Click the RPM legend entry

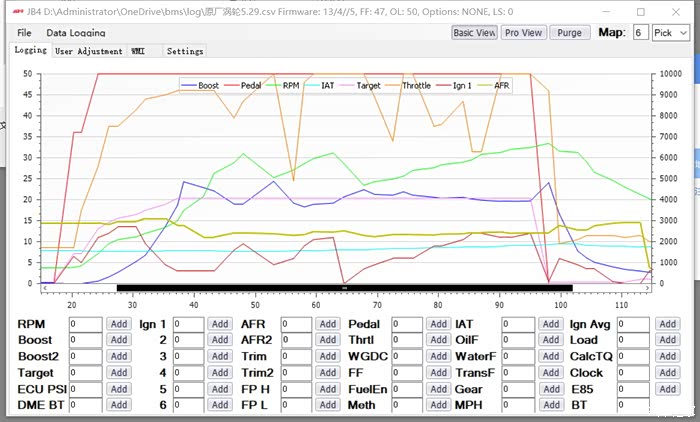coord(283,85)
